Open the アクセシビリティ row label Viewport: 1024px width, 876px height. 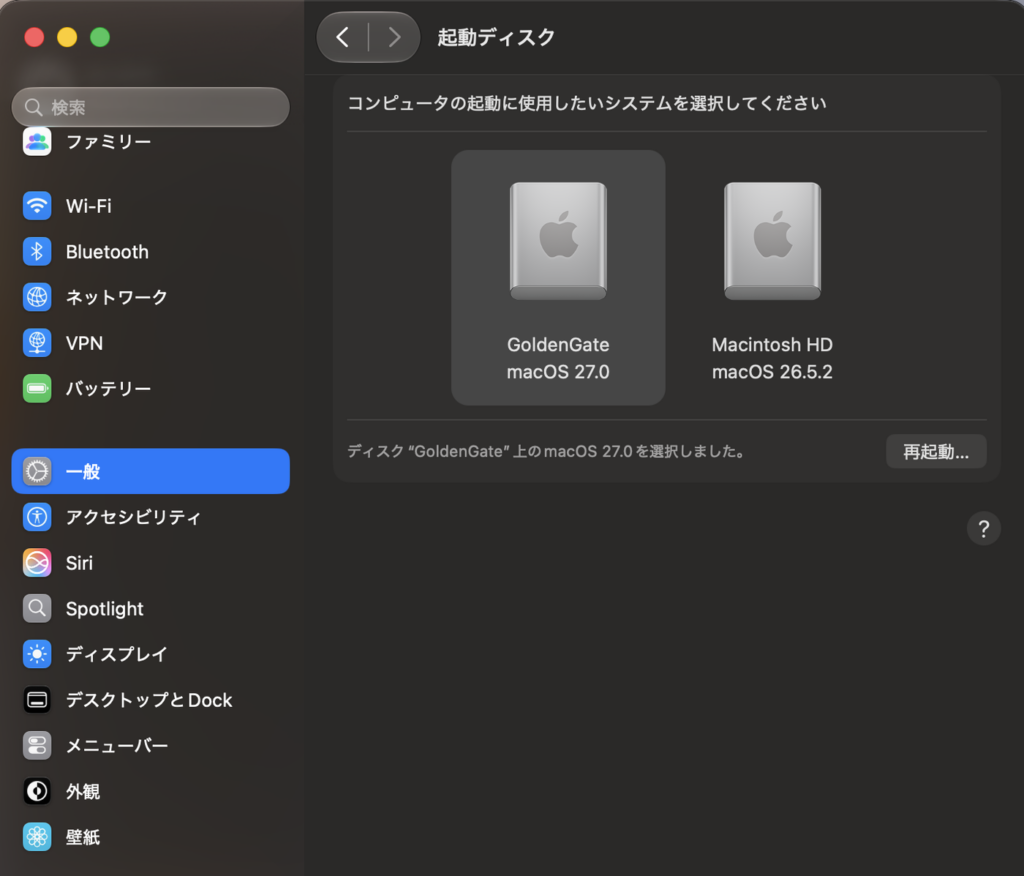[x=133, y=517]
